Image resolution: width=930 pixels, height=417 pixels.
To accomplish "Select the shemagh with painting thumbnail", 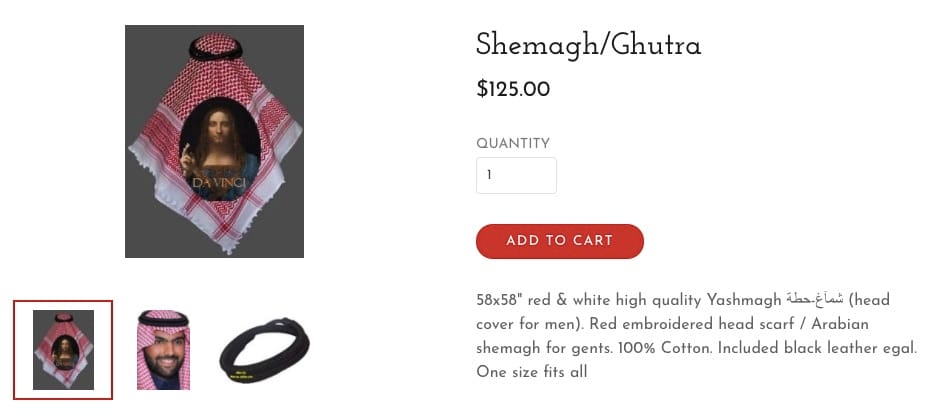I will point(63,350).
